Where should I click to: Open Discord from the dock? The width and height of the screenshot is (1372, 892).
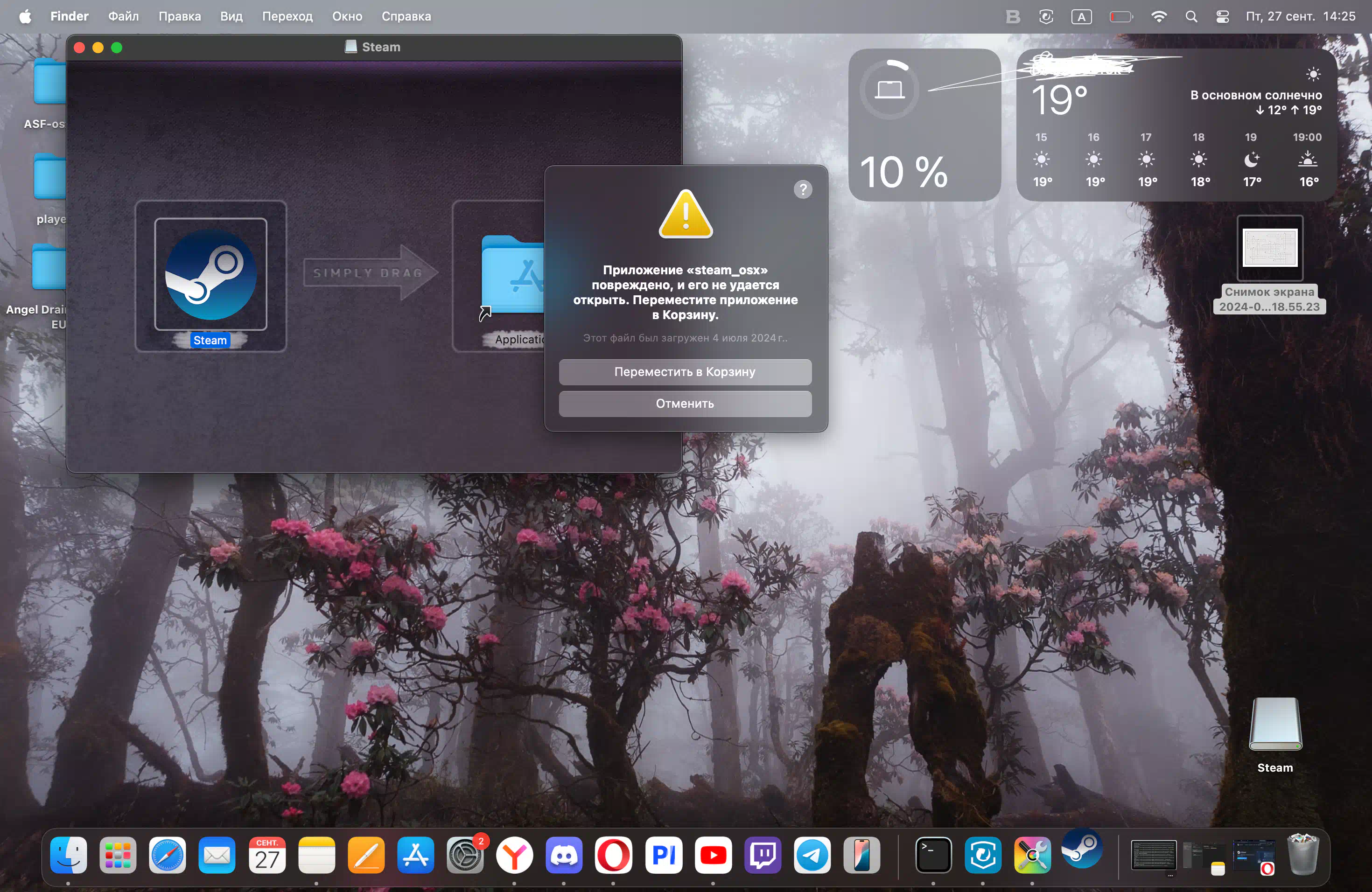coord(564,855)
